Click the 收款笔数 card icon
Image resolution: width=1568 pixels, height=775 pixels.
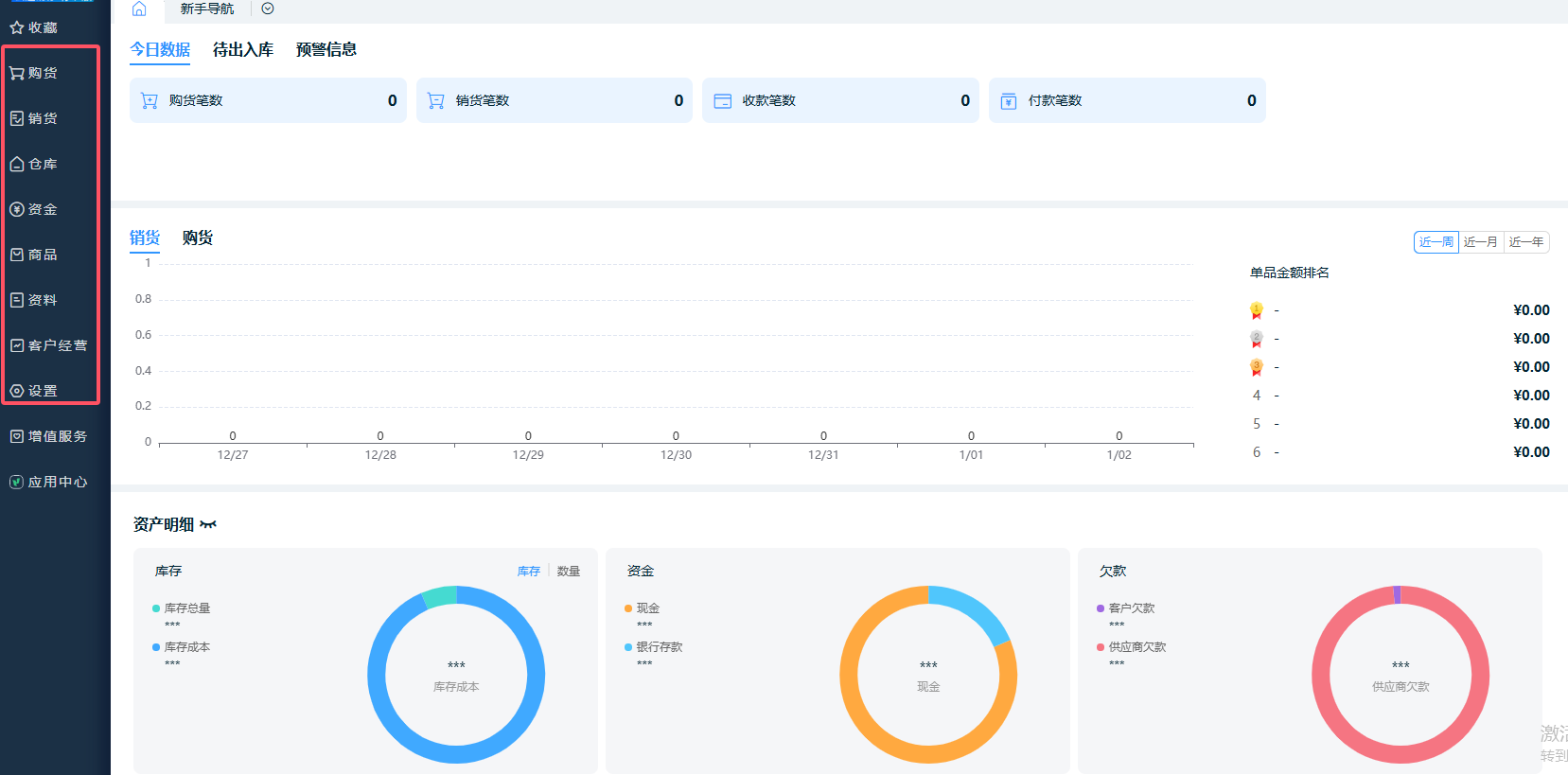pyautogui.click(x=723, y=100)
